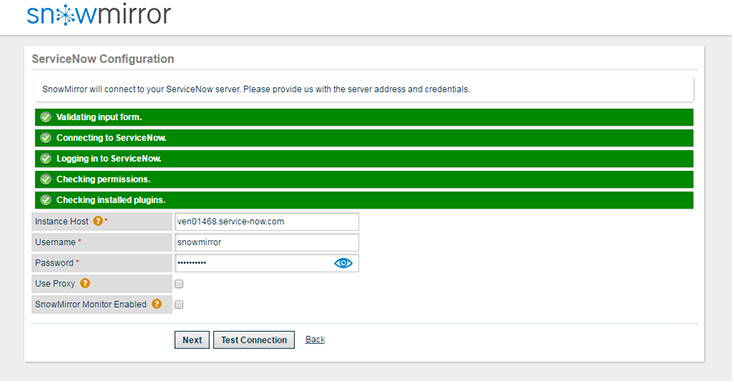Click the 'Checking permissions.' status text
The width and height of the screenshot is (734, 386).
coord(103,179)
